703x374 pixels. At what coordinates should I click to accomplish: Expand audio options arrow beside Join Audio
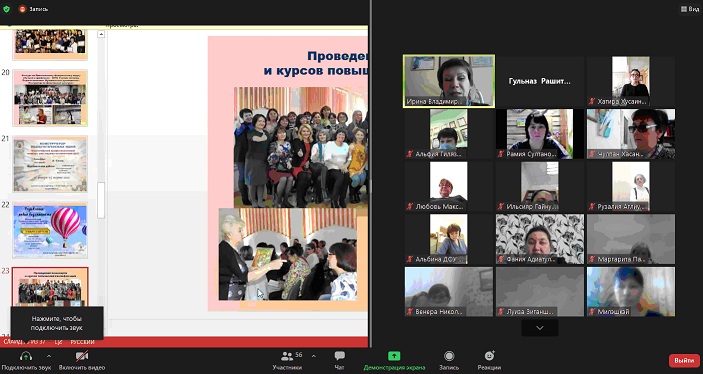coord(49,356)
